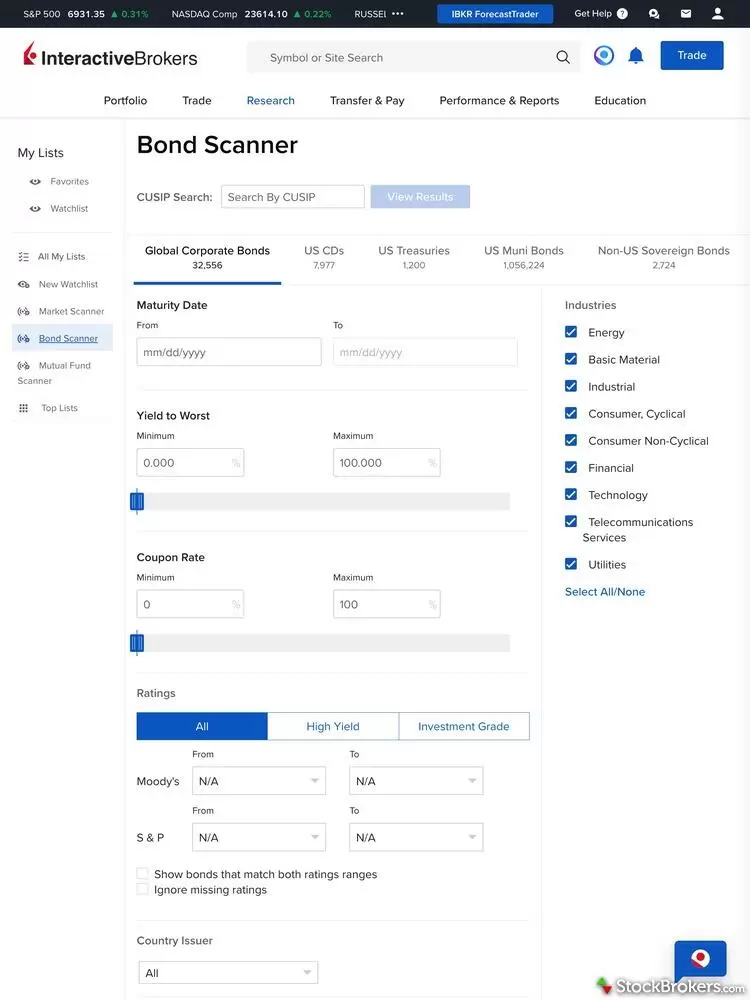Uncheck the Financial checkbox
The width and height of the screenshot is (750, 1000).
571,467
